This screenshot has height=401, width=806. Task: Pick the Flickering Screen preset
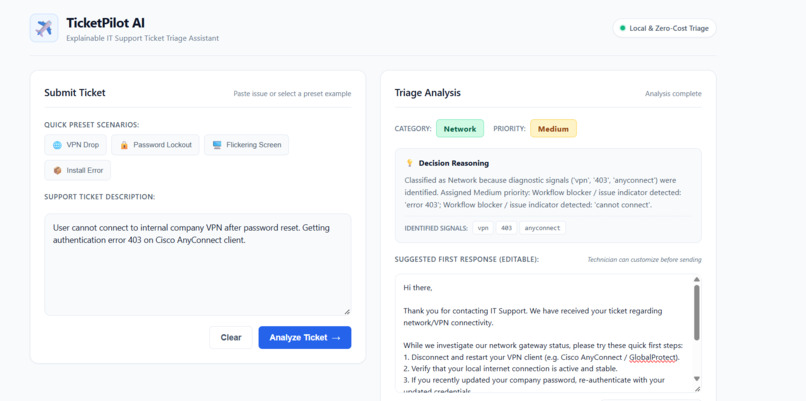pyautogui.click(x=246, y=145)
